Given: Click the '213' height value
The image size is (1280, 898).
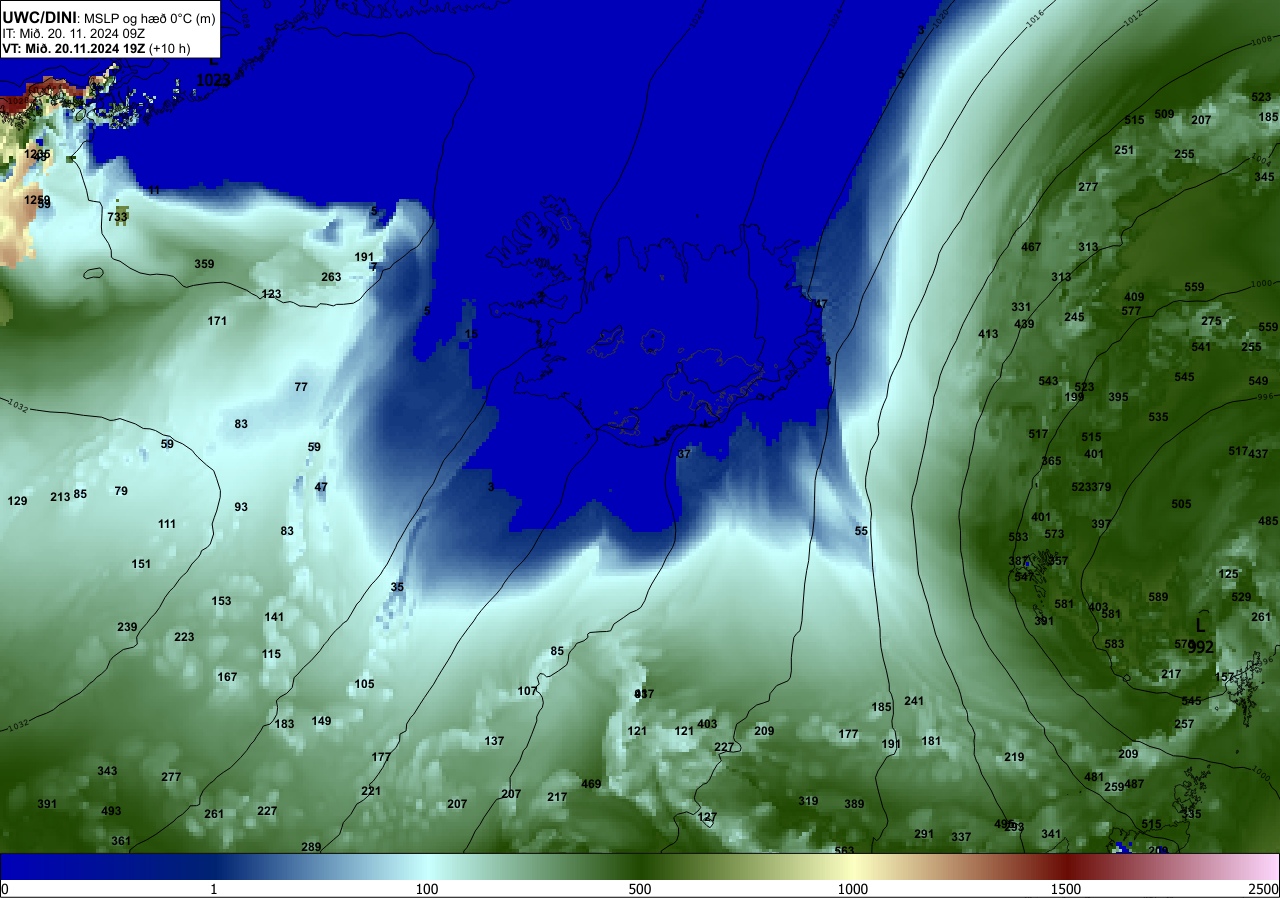Looking at the screenshot, I should (x=60, y=497).
